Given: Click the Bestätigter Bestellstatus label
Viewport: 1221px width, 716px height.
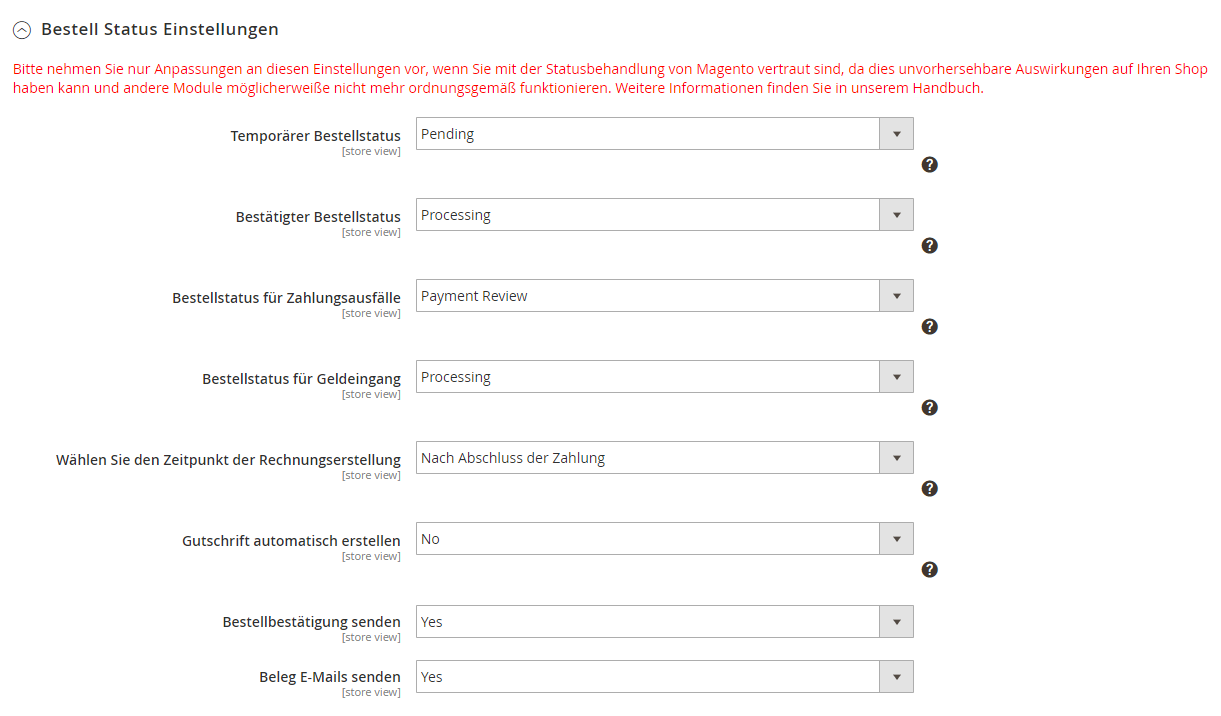Looking at the screenshot, I should (x=318, y=217).
